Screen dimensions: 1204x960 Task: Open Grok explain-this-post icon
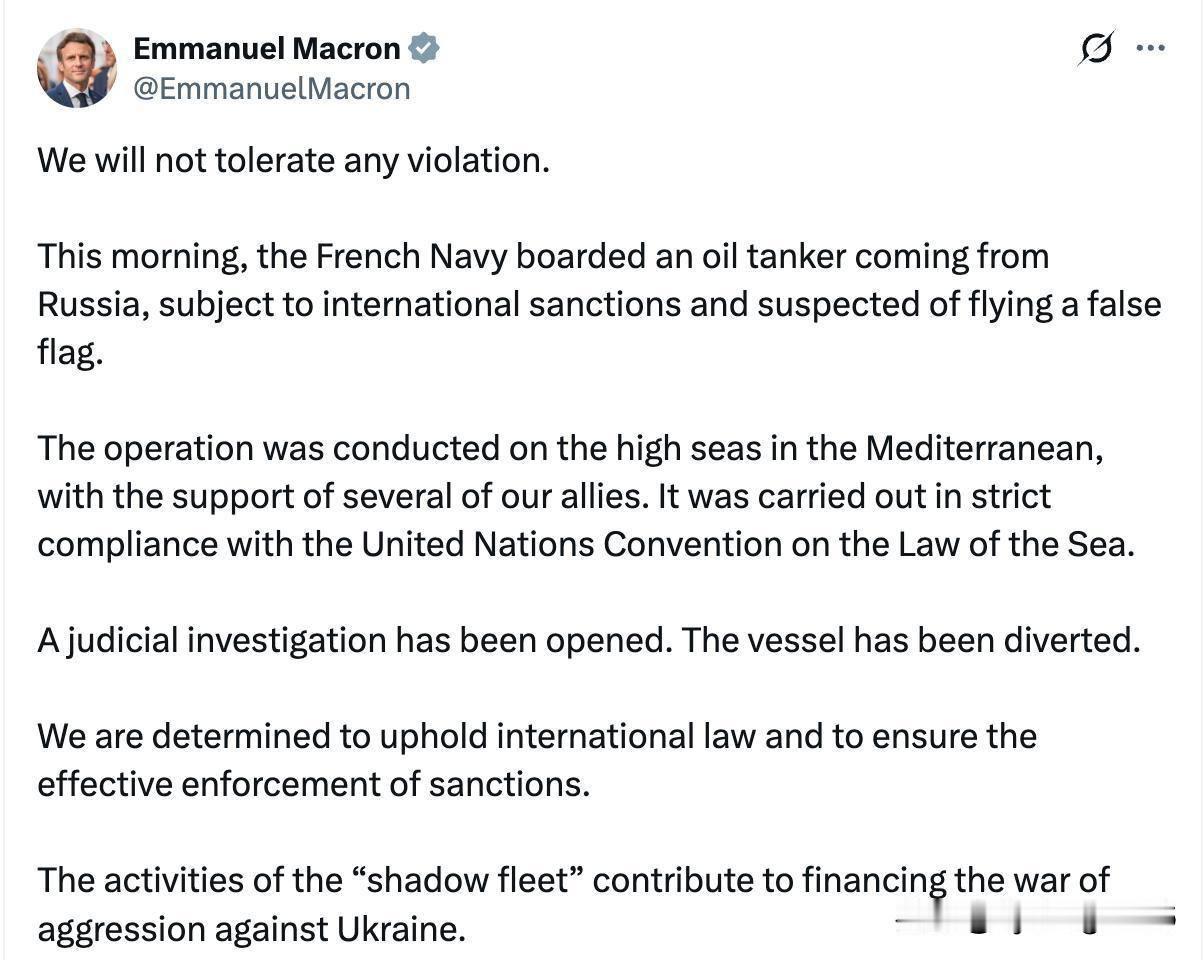tap(1096, 48)
